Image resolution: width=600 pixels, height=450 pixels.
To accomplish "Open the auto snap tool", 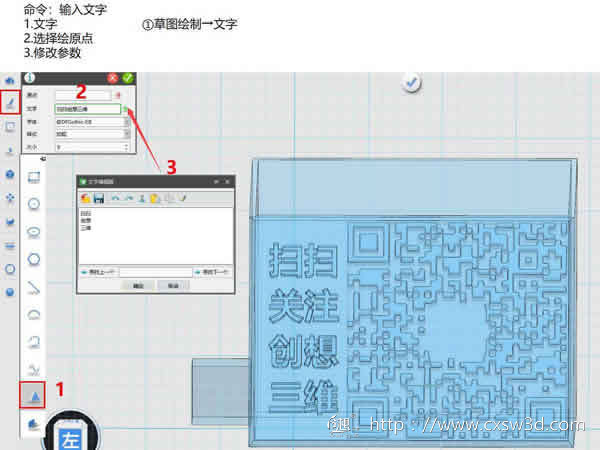I will pos(10,222).
